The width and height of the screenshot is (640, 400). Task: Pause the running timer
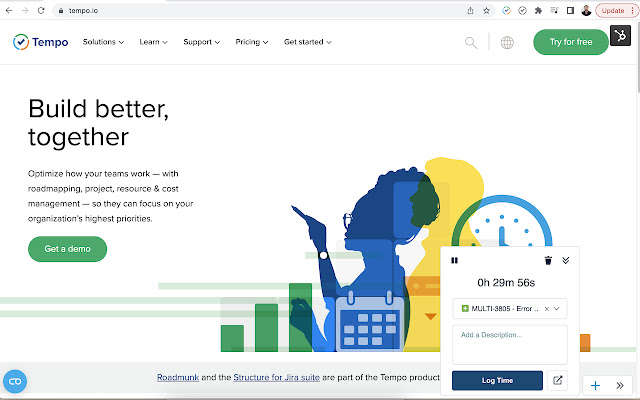[x=454, y=260]
